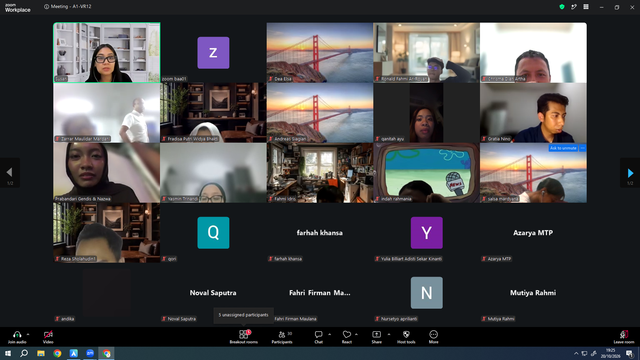Viewport: 640px width, 360px height.
Task: Open the Participants panel
Action: click(x=282, y=337)
